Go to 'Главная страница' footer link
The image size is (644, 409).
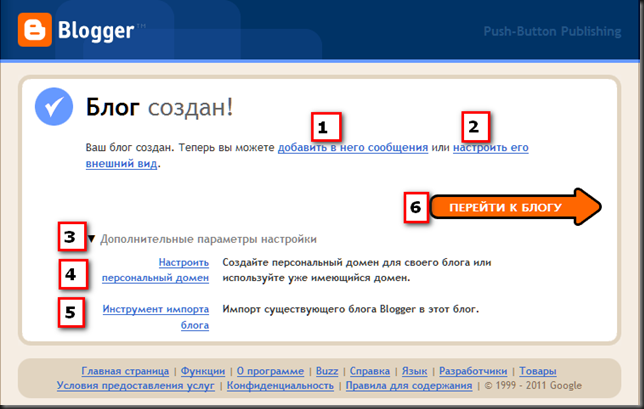[125, 371]
